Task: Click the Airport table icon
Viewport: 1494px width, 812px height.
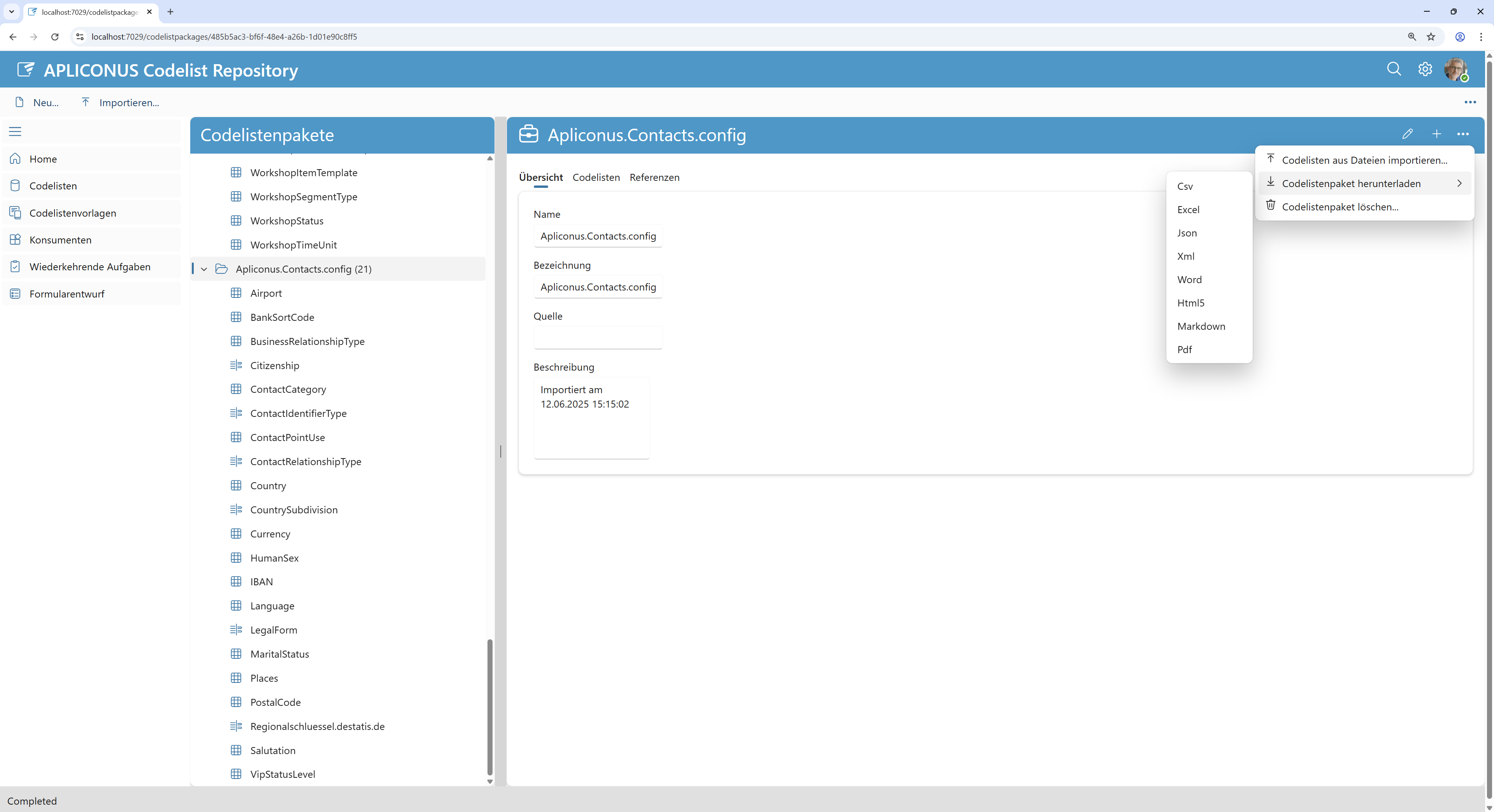Action: coord(236,293)
